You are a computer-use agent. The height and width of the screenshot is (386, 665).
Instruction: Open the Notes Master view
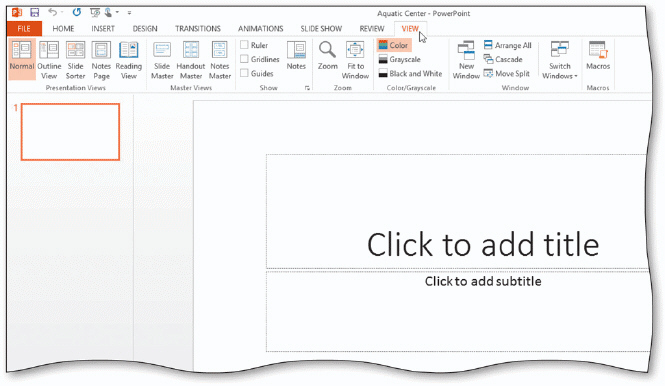point(220,60)
